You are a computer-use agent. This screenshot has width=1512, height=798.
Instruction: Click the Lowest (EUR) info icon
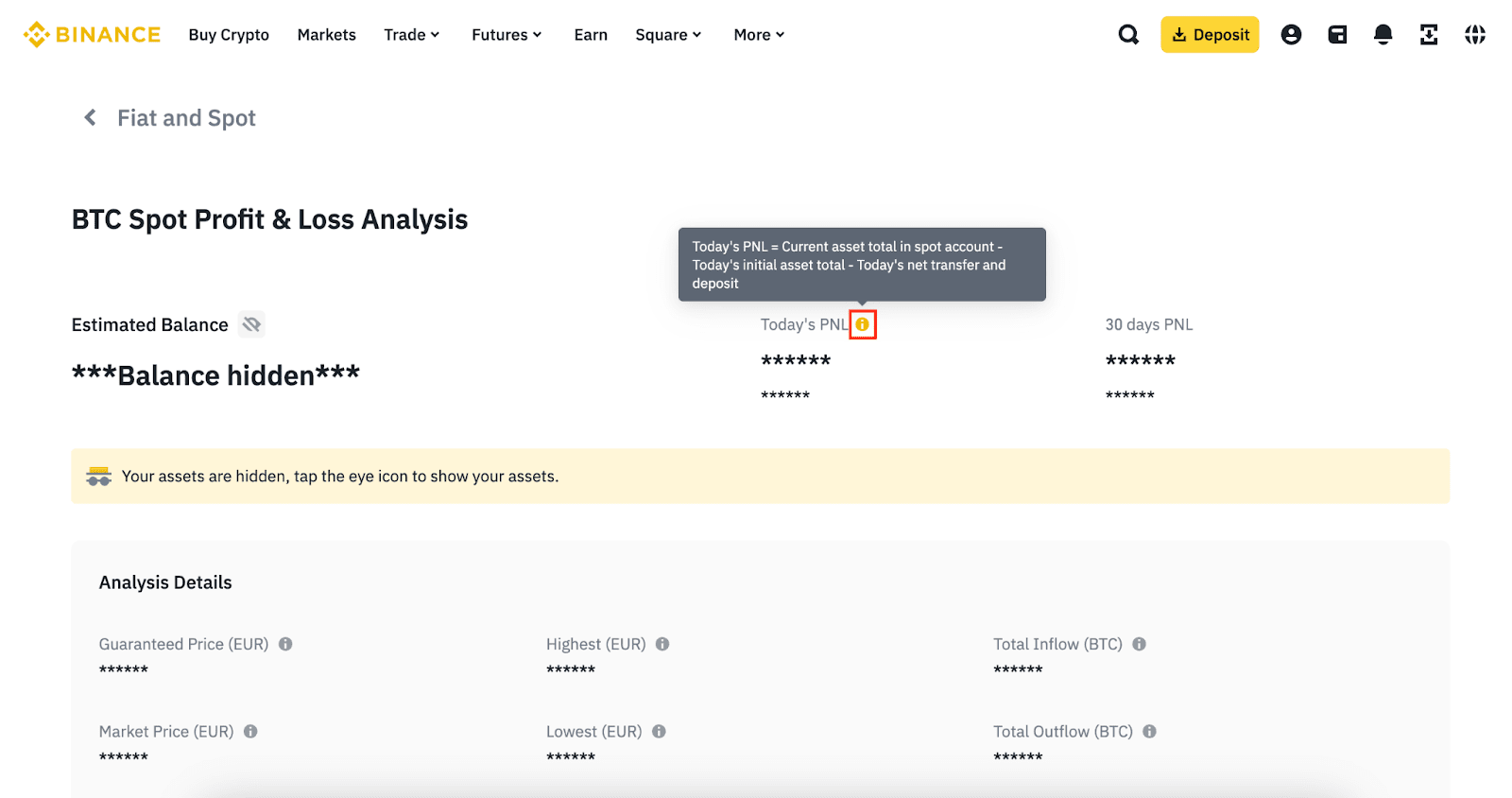[659, 732]
